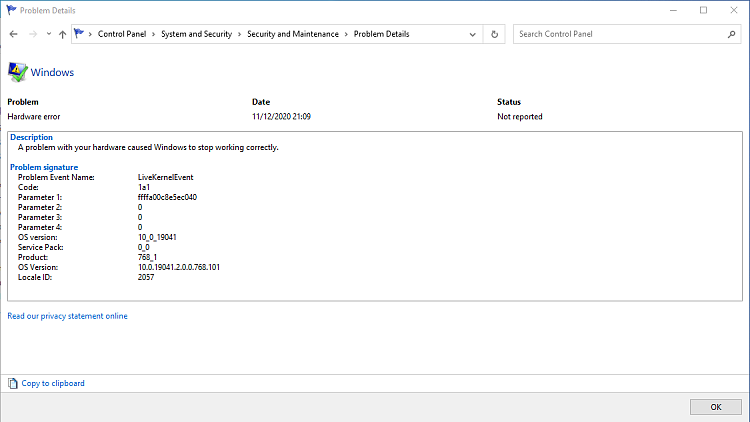Viewport: 750px width, 422px height.
Task: Click the flag icon in address bar
Action: pyautogui.click(x=79, y=34)
